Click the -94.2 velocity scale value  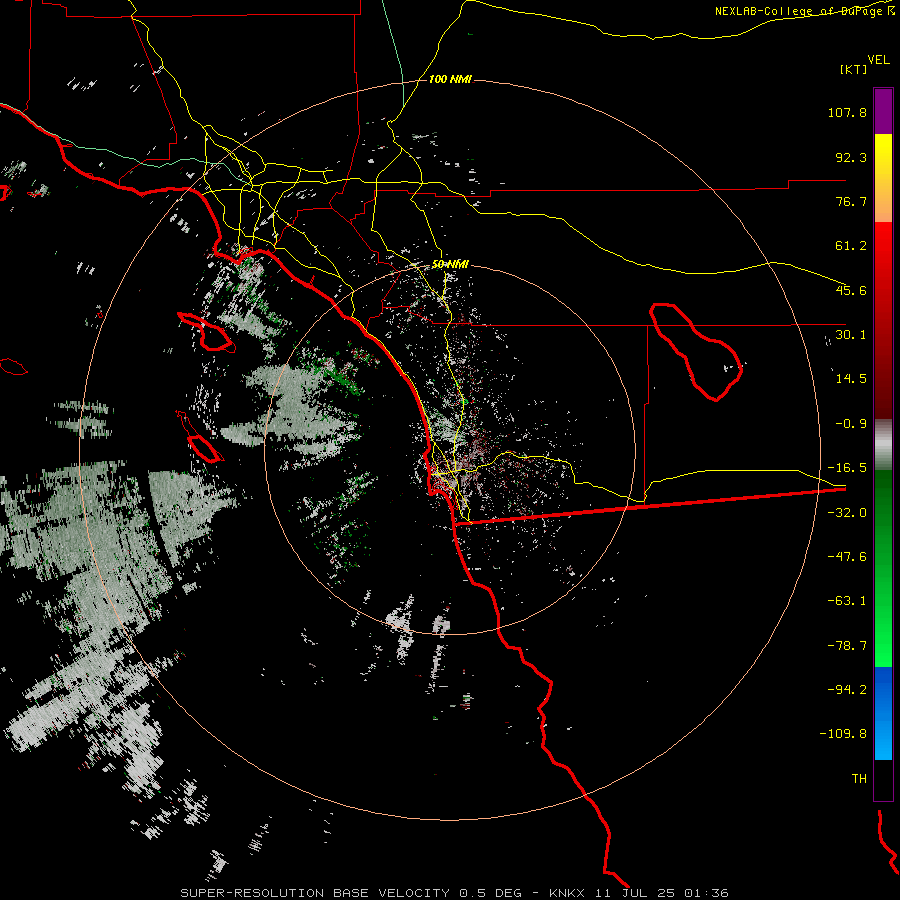847,689
